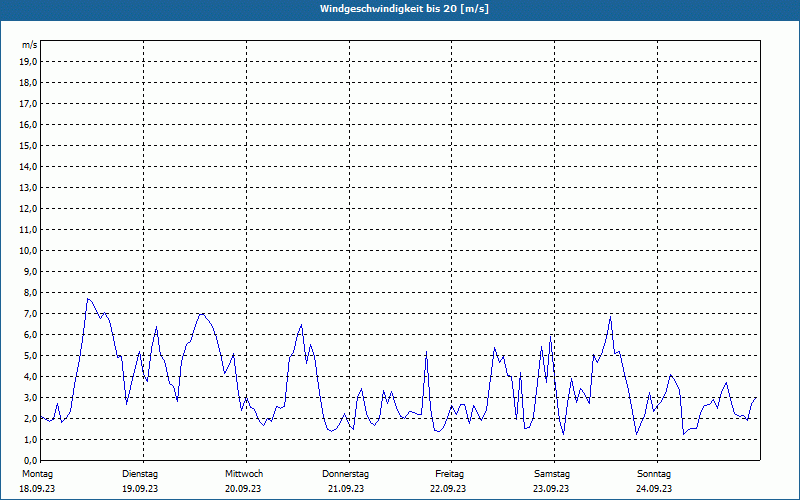This screenshot has height=500, width=800.
Task: Click the Samstag day label
Action: [552, 474]
